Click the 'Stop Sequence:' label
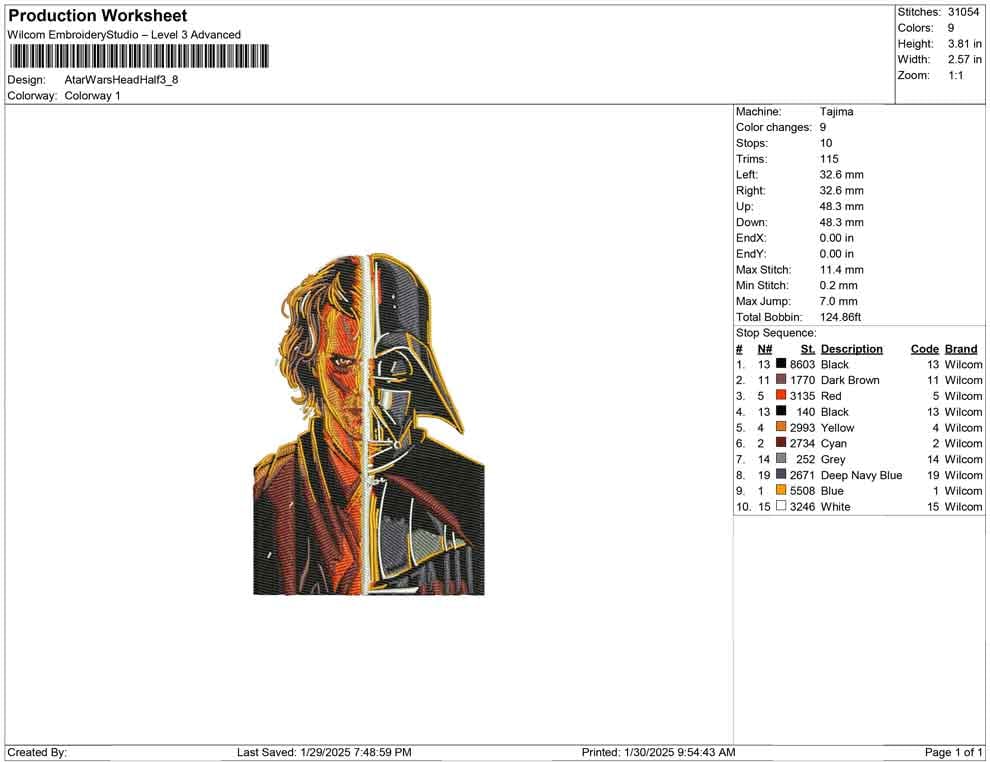 click(776, 333)
